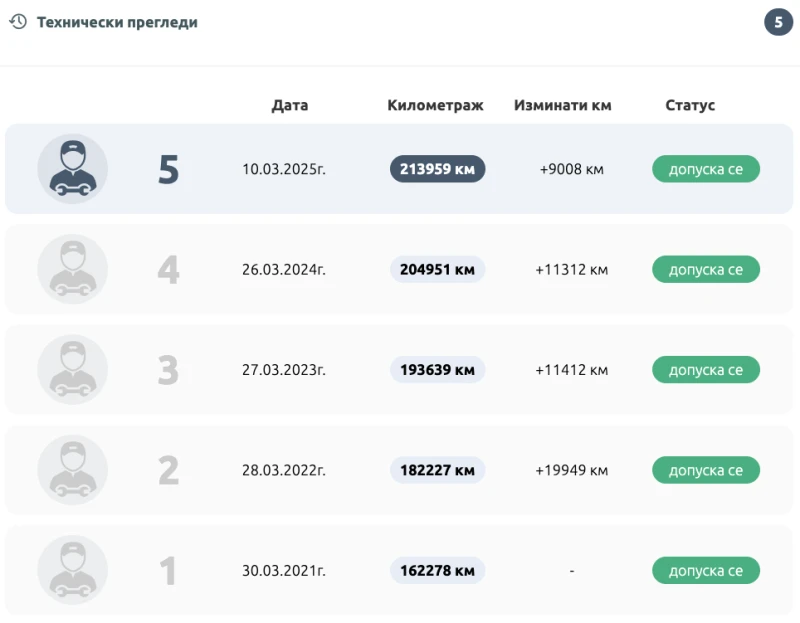The height and width of the screenshot is (623, 800).
Task: Click the large number 5 on the highlighted row
Action: tap(168, 168)
